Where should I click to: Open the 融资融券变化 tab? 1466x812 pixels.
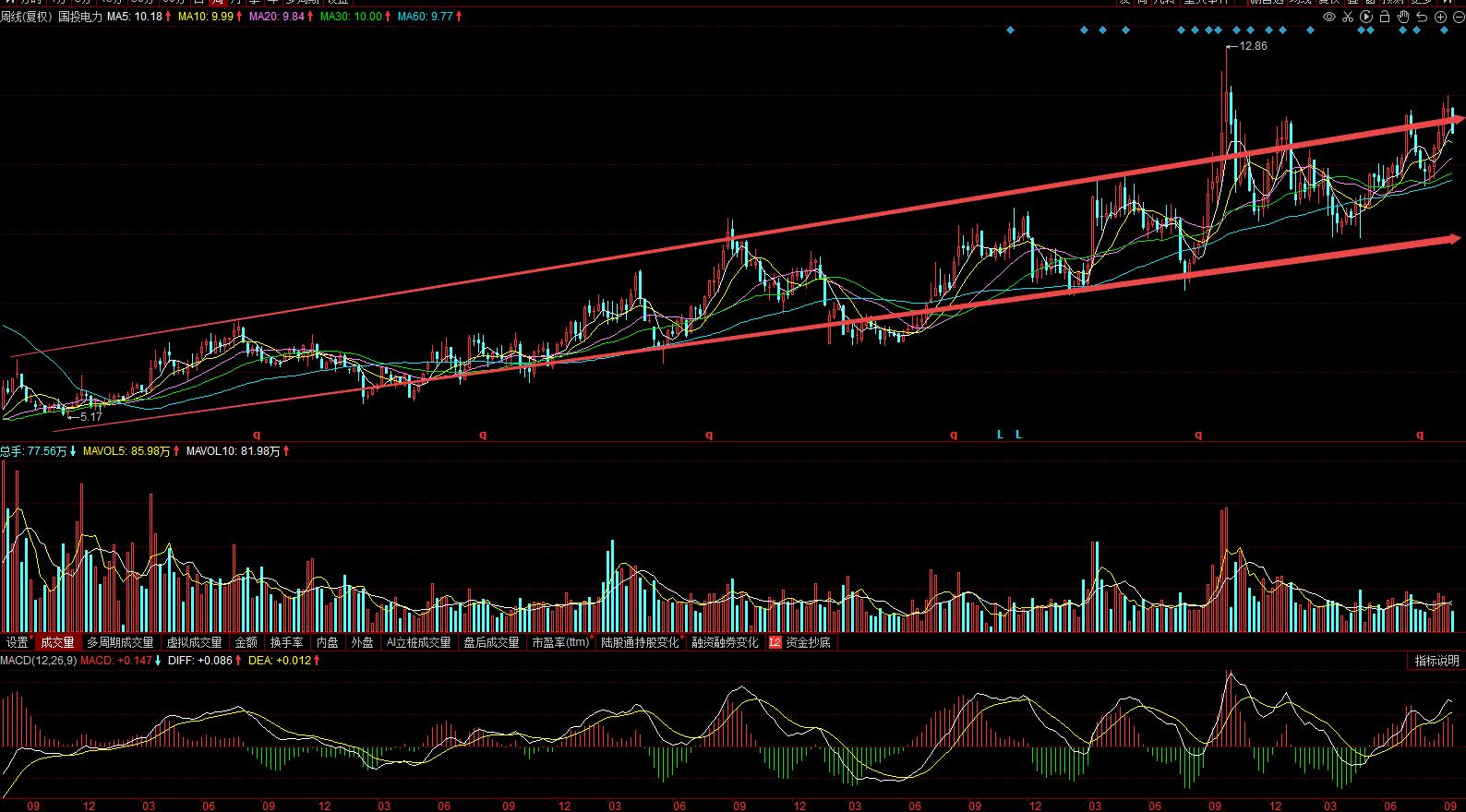(725, 642)
